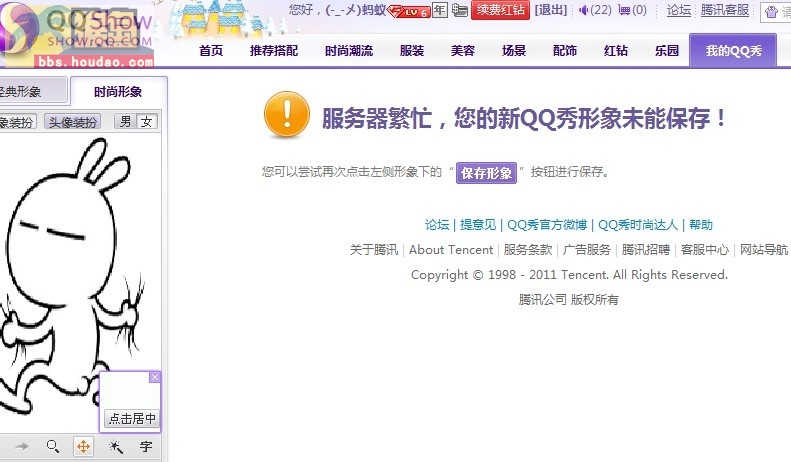Open 腾讯招聘 footer link

(x=646, y=250)
